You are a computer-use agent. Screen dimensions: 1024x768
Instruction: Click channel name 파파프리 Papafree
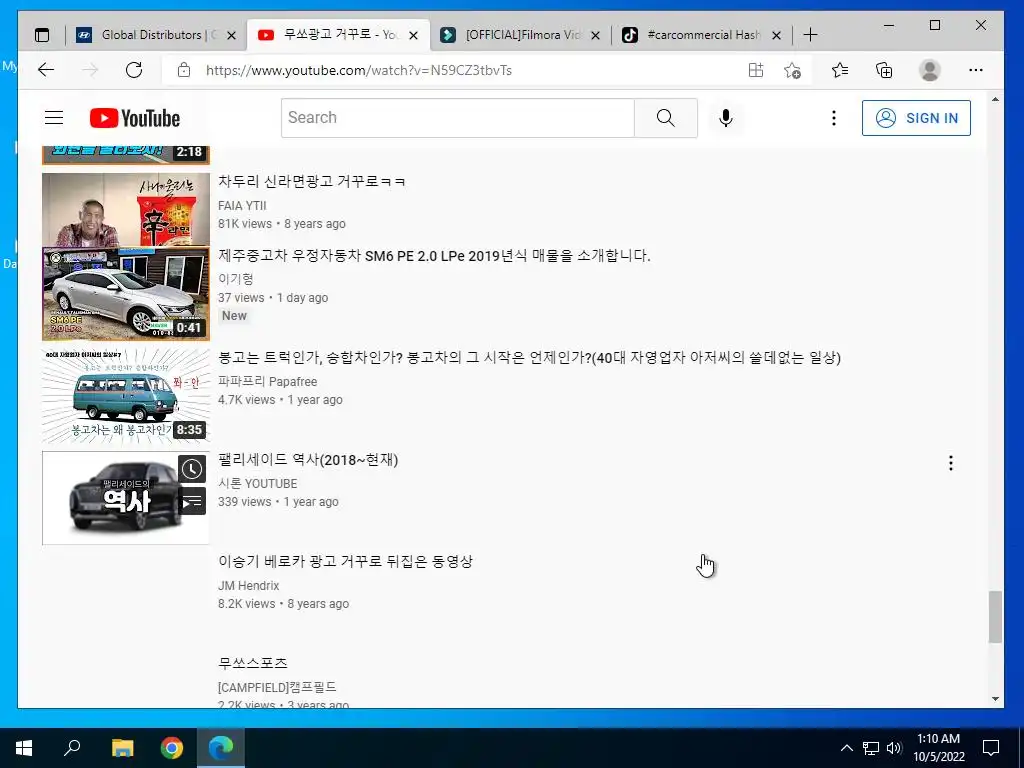click(268, 381)
